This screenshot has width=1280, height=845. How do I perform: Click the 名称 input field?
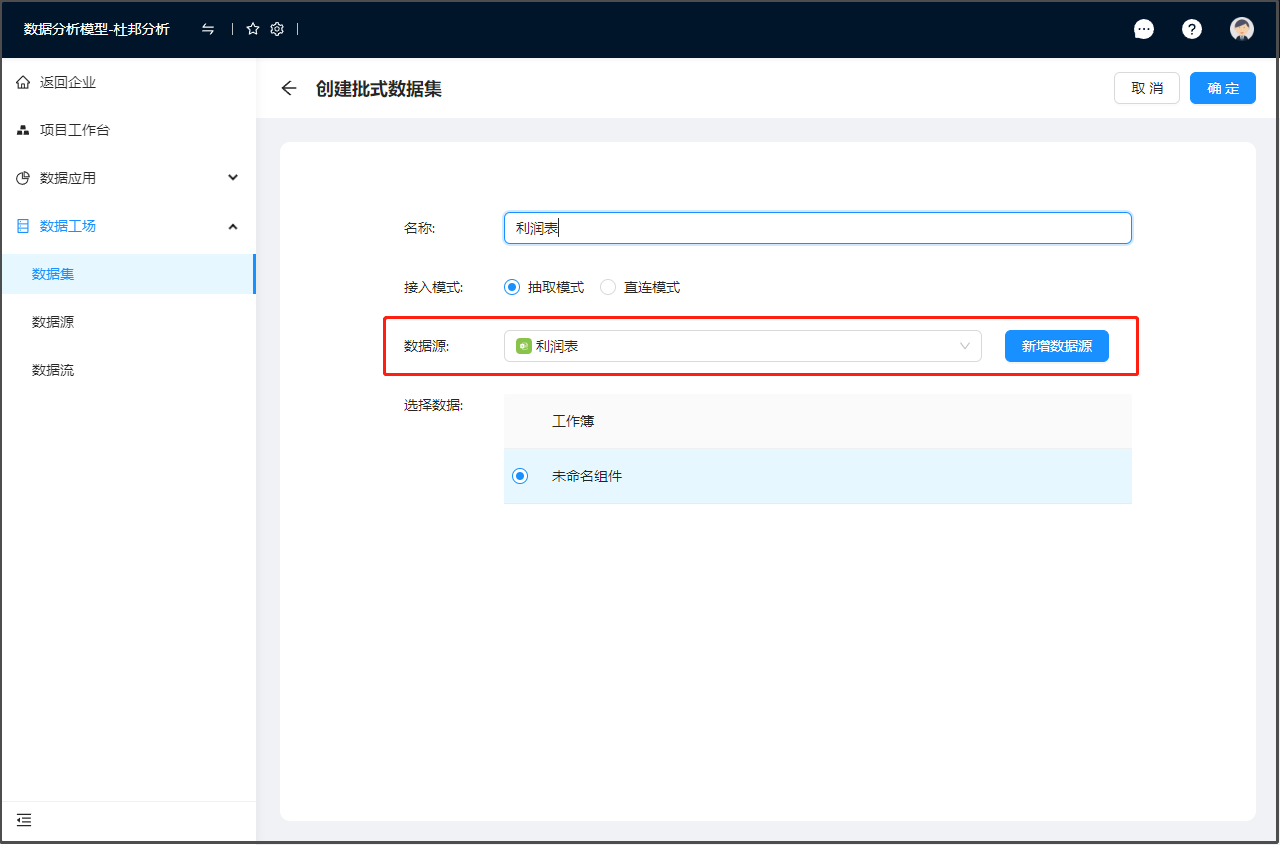click(x=817, y=228)
